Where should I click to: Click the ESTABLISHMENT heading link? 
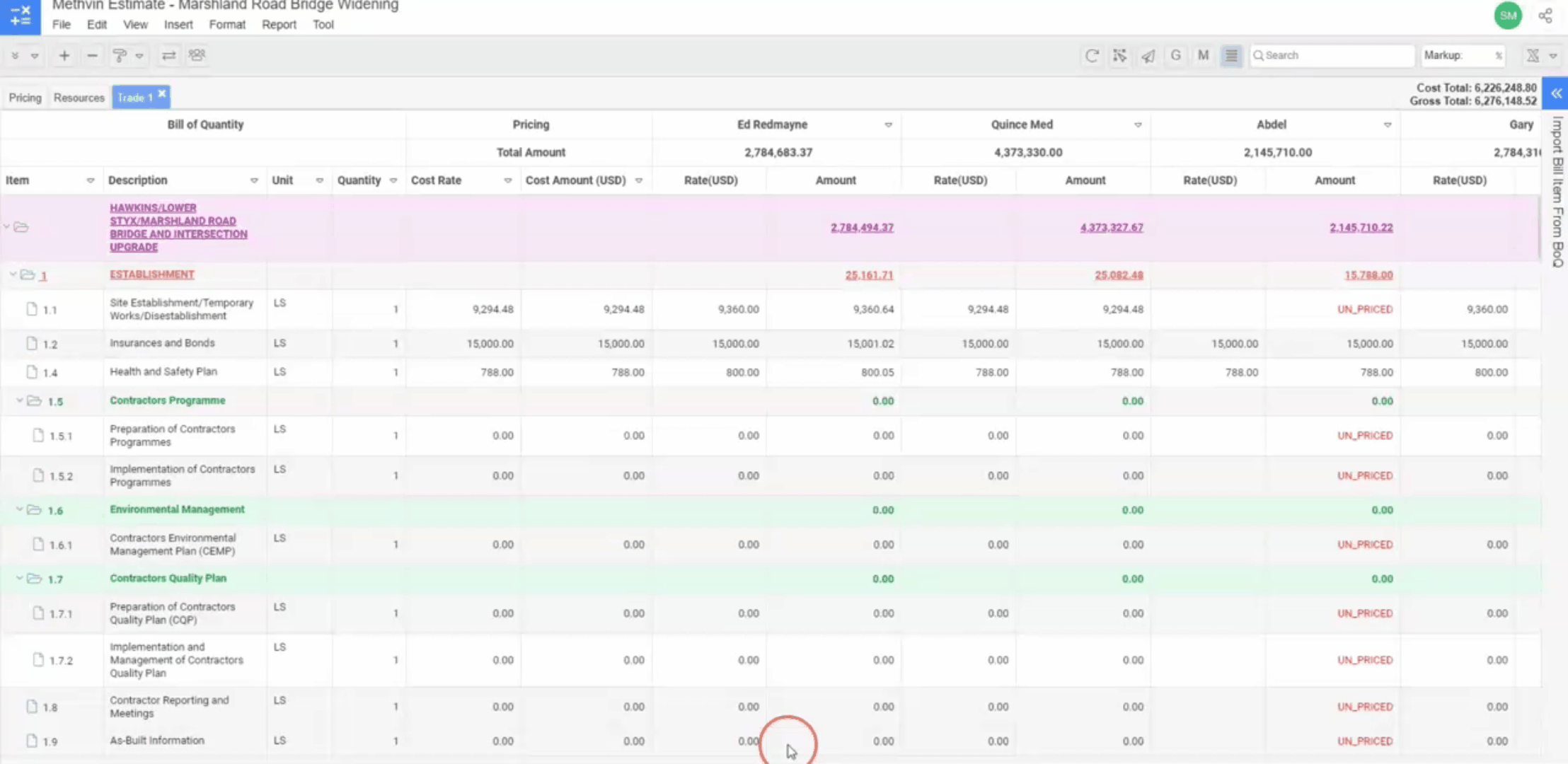tap(151, 274)
